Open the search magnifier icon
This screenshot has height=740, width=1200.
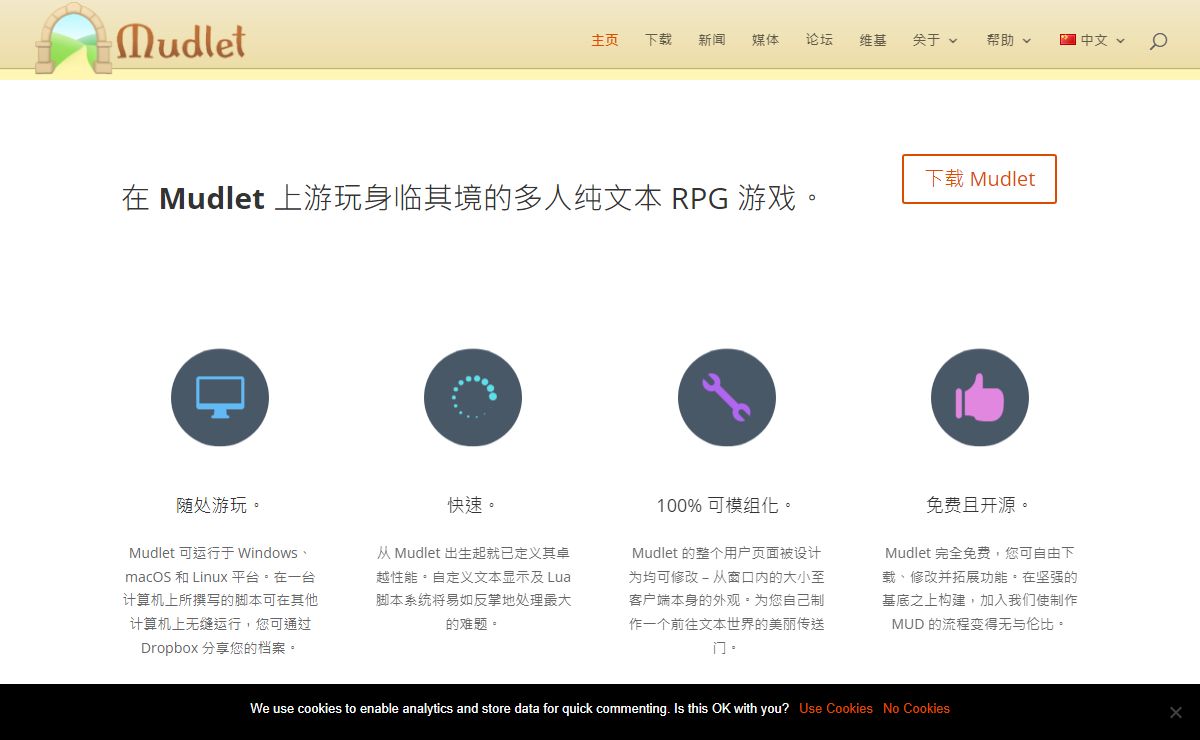click(1158, 41)
